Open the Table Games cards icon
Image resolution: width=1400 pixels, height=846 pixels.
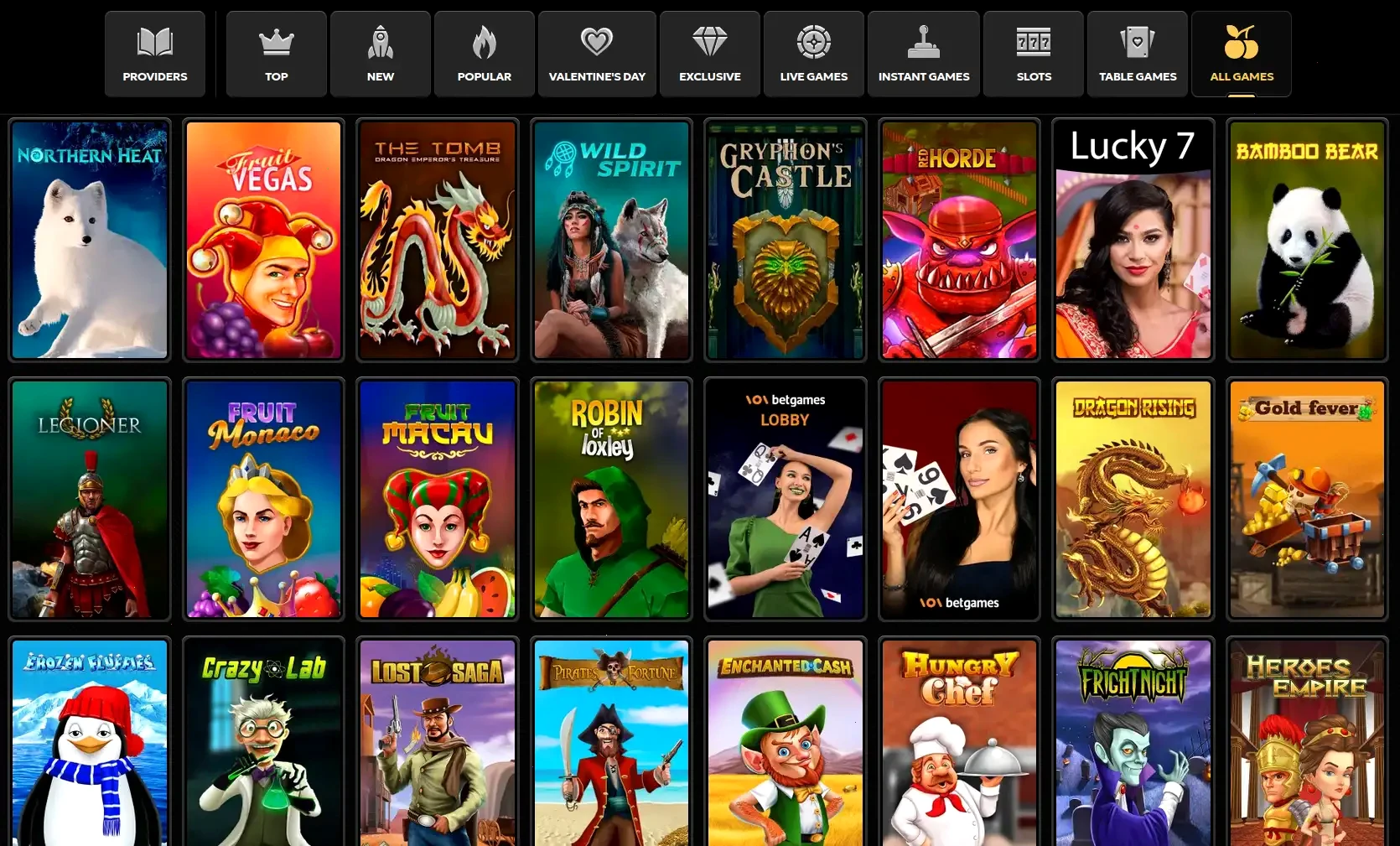point(1138,54)
